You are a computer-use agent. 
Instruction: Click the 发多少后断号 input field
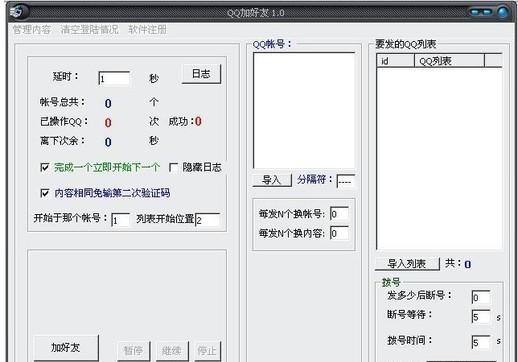click(481, 297)
